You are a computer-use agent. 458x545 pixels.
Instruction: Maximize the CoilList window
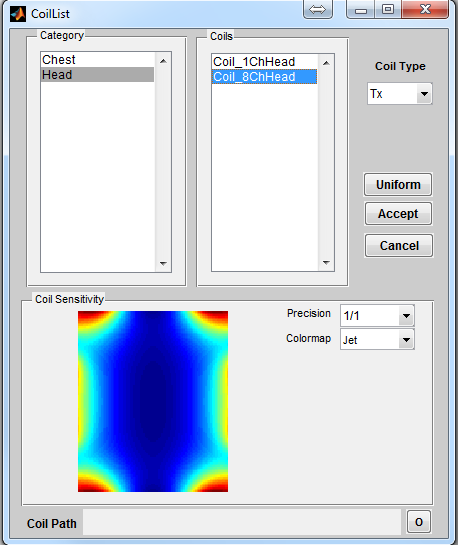[x=388, y=9]
